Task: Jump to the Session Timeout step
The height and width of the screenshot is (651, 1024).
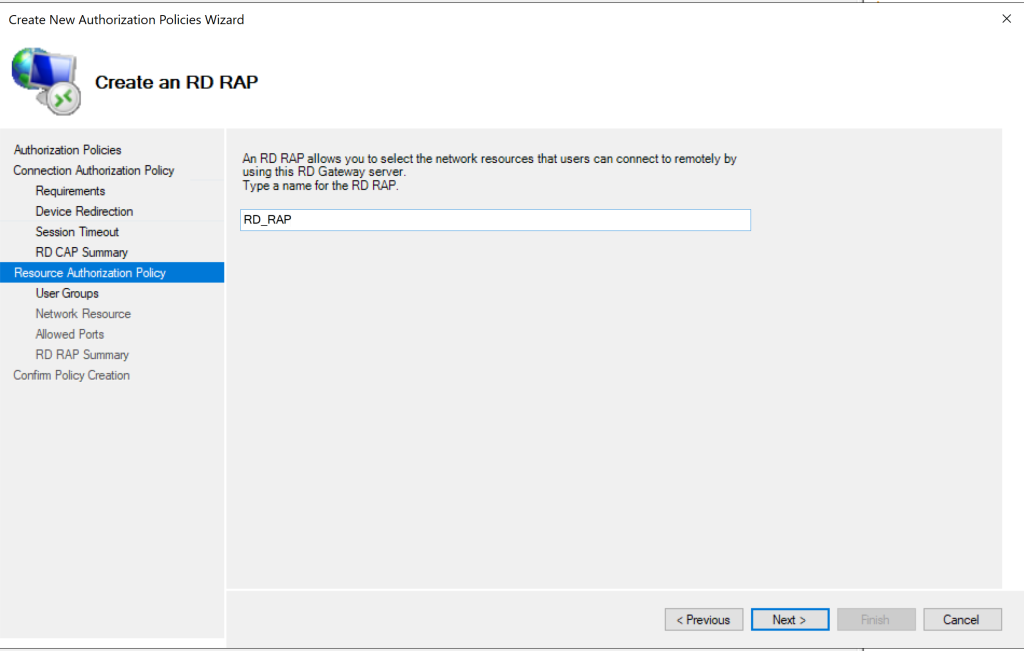Action: (x=77, y=232)
